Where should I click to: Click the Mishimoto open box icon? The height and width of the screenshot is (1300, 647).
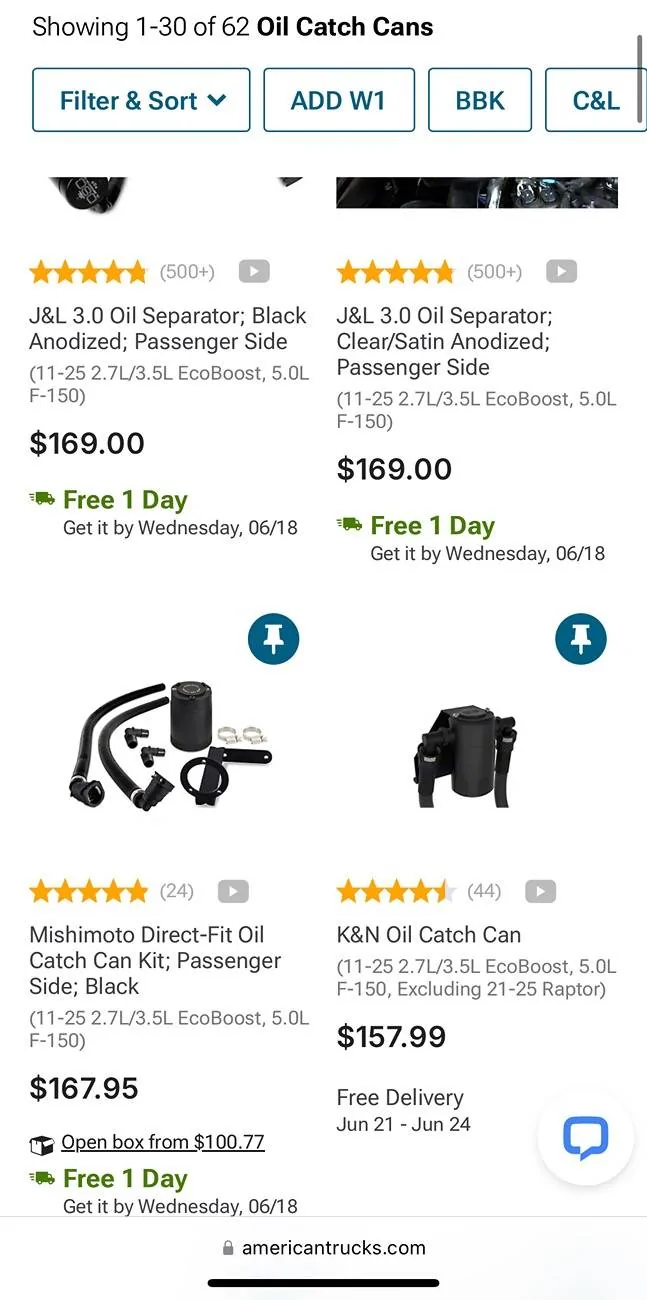42,1143
